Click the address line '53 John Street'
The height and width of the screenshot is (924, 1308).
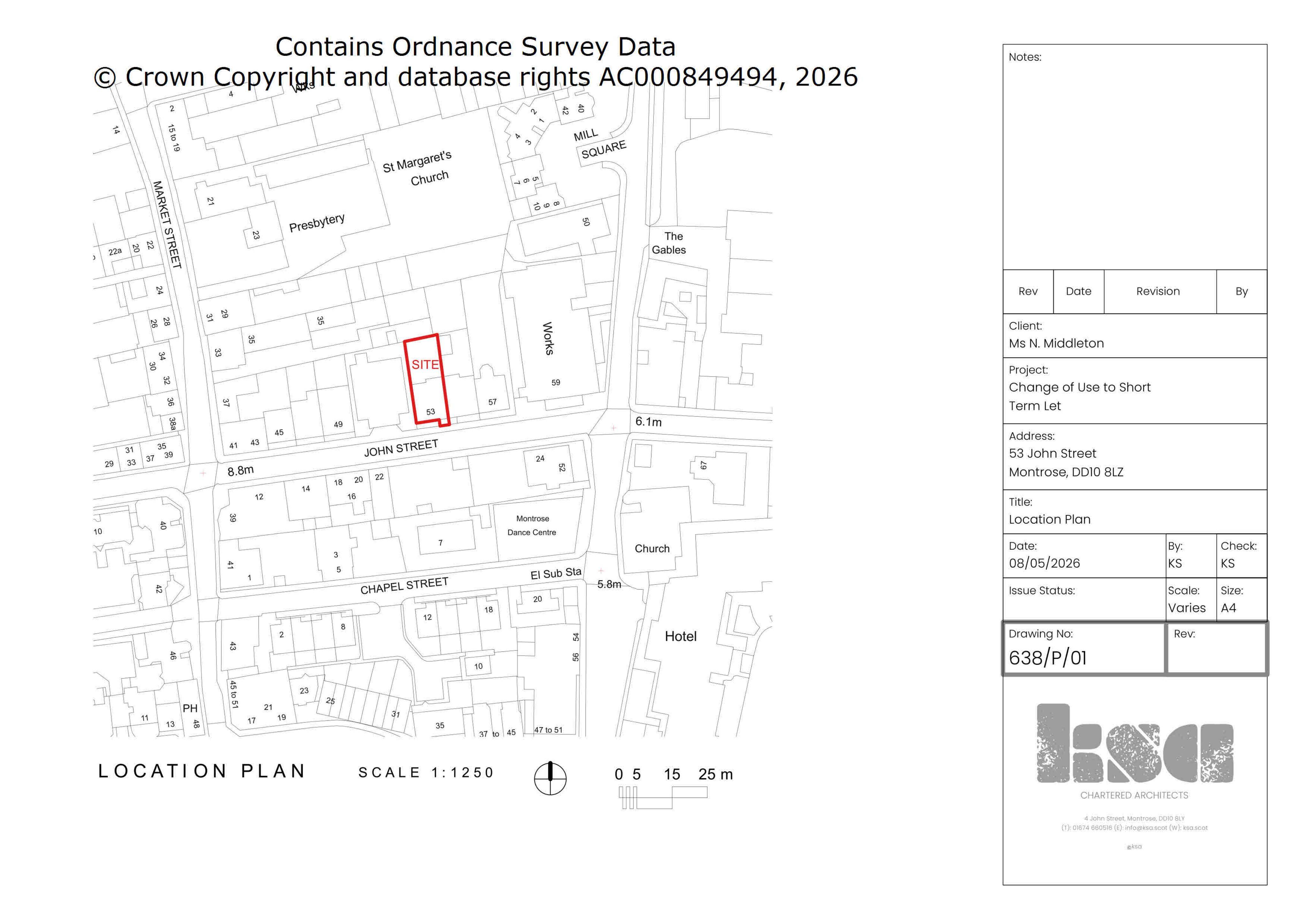(1052, 453)
